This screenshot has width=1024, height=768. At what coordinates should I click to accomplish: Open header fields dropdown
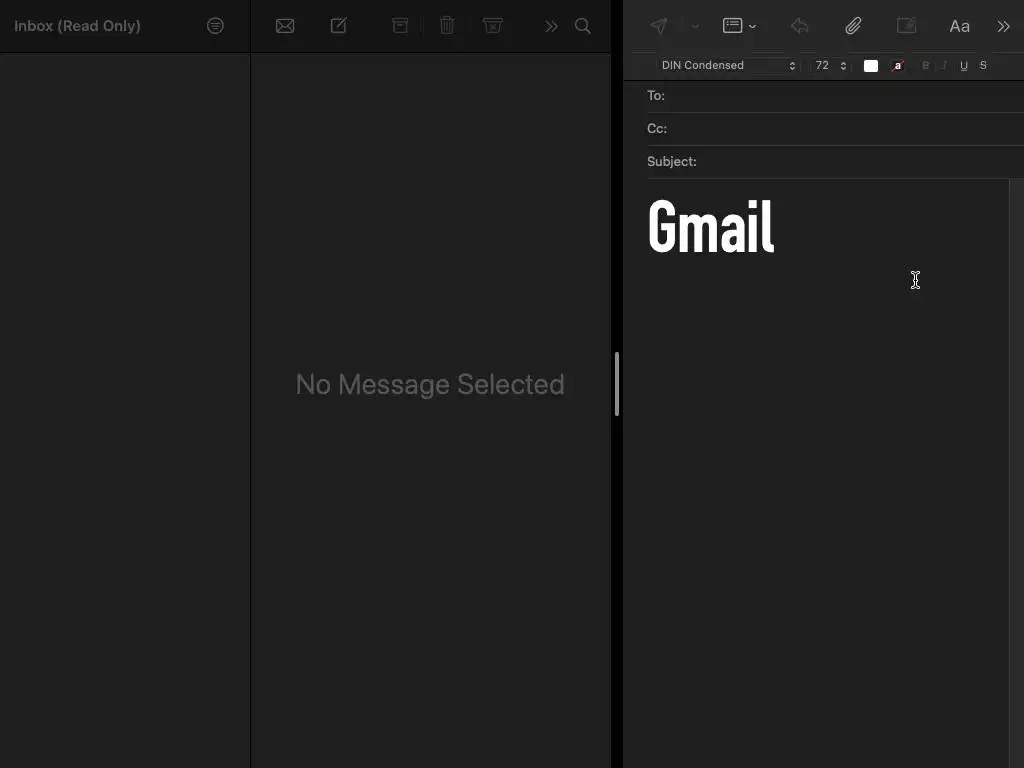[x=739, y=26]
